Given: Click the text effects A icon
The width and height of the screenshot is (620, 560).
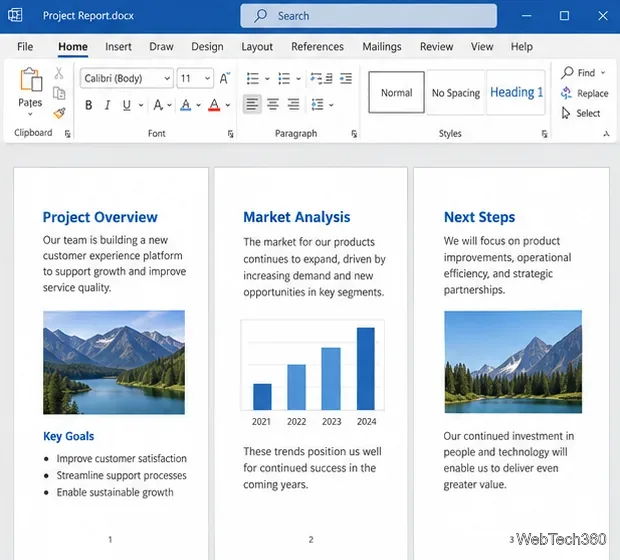Looking at the screenshot, I should coord(158,105).
